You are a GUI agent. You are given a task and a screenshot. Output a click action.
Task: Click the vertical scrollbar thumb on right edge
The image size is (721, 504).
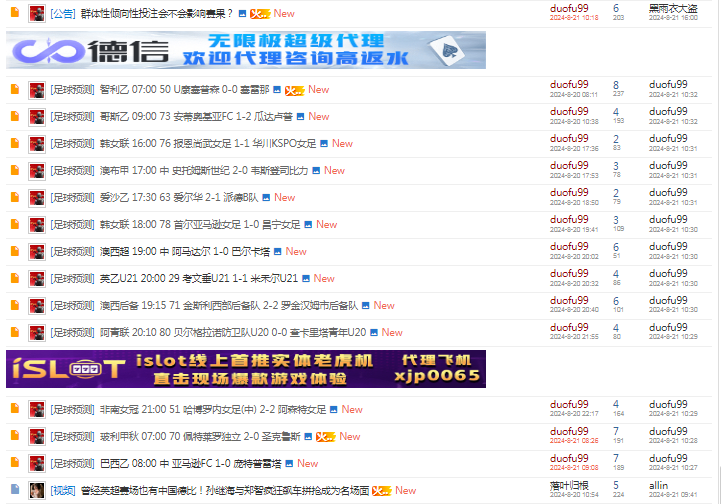click(719, 483)
